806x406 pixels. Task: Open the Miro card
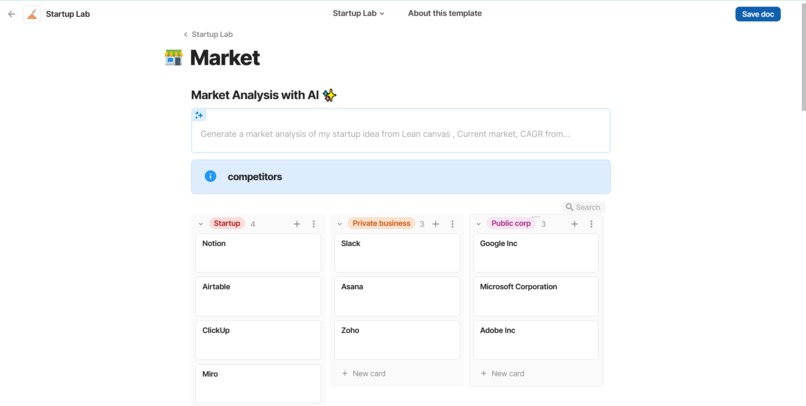[x=258, y=384]
